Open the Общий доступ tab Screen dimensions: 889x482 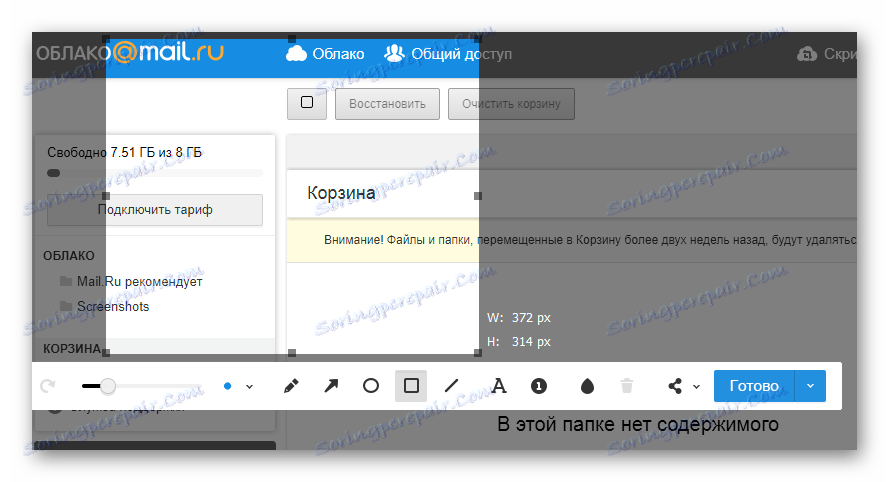click(x=448, y=54)
